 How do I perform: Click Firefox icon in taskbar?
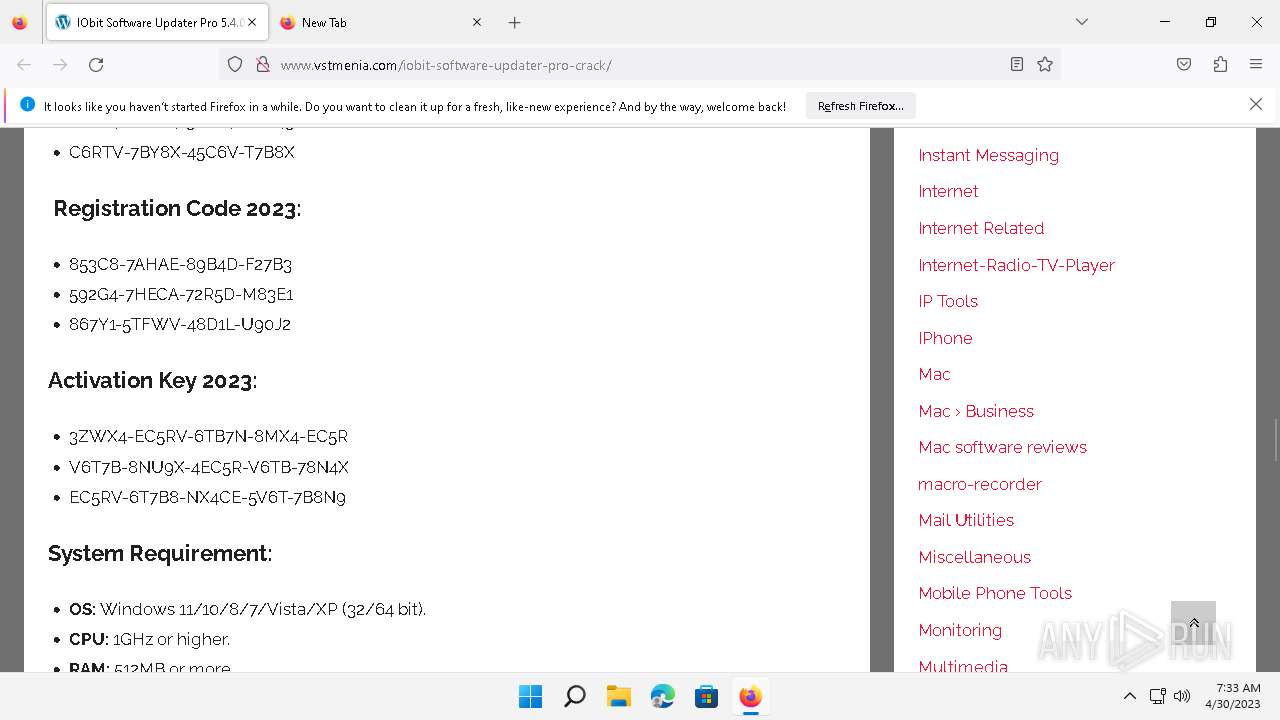pyautogui.click(x=750, y=696)
